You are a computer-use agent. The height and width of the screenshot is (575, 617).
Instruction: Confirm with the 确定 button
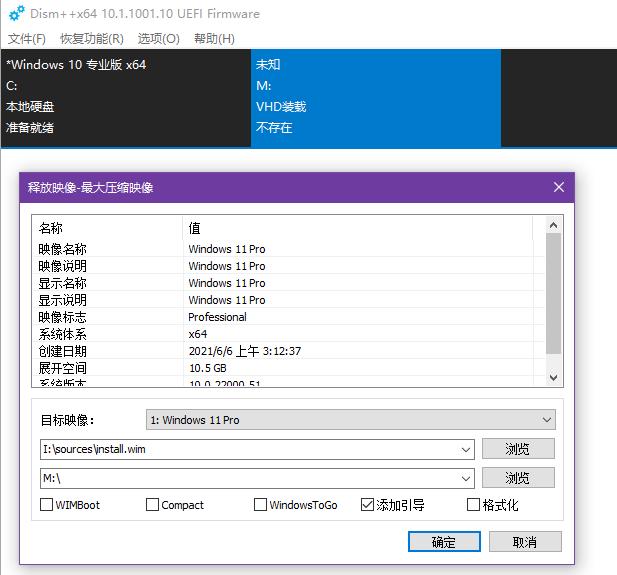click(x=444, y=542)
